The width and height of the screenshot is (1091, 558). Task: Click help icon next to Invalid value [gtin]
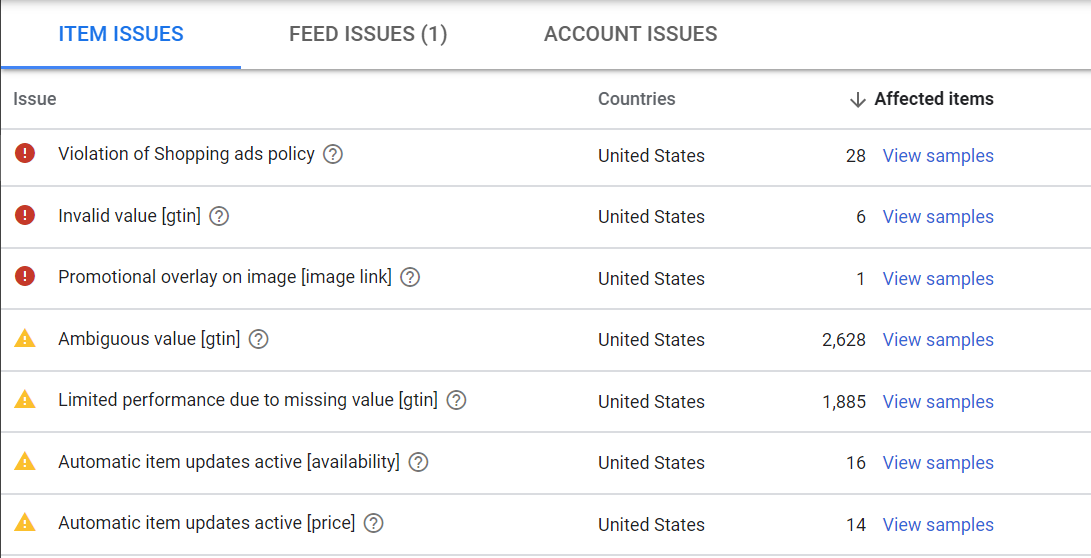[x=219, y=216]
